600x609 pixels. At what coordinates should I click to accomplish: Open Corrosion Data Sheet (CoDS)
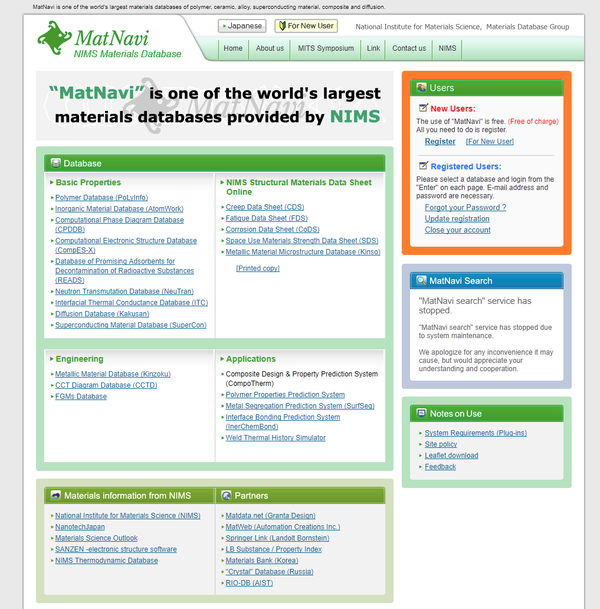coord(272,230)
